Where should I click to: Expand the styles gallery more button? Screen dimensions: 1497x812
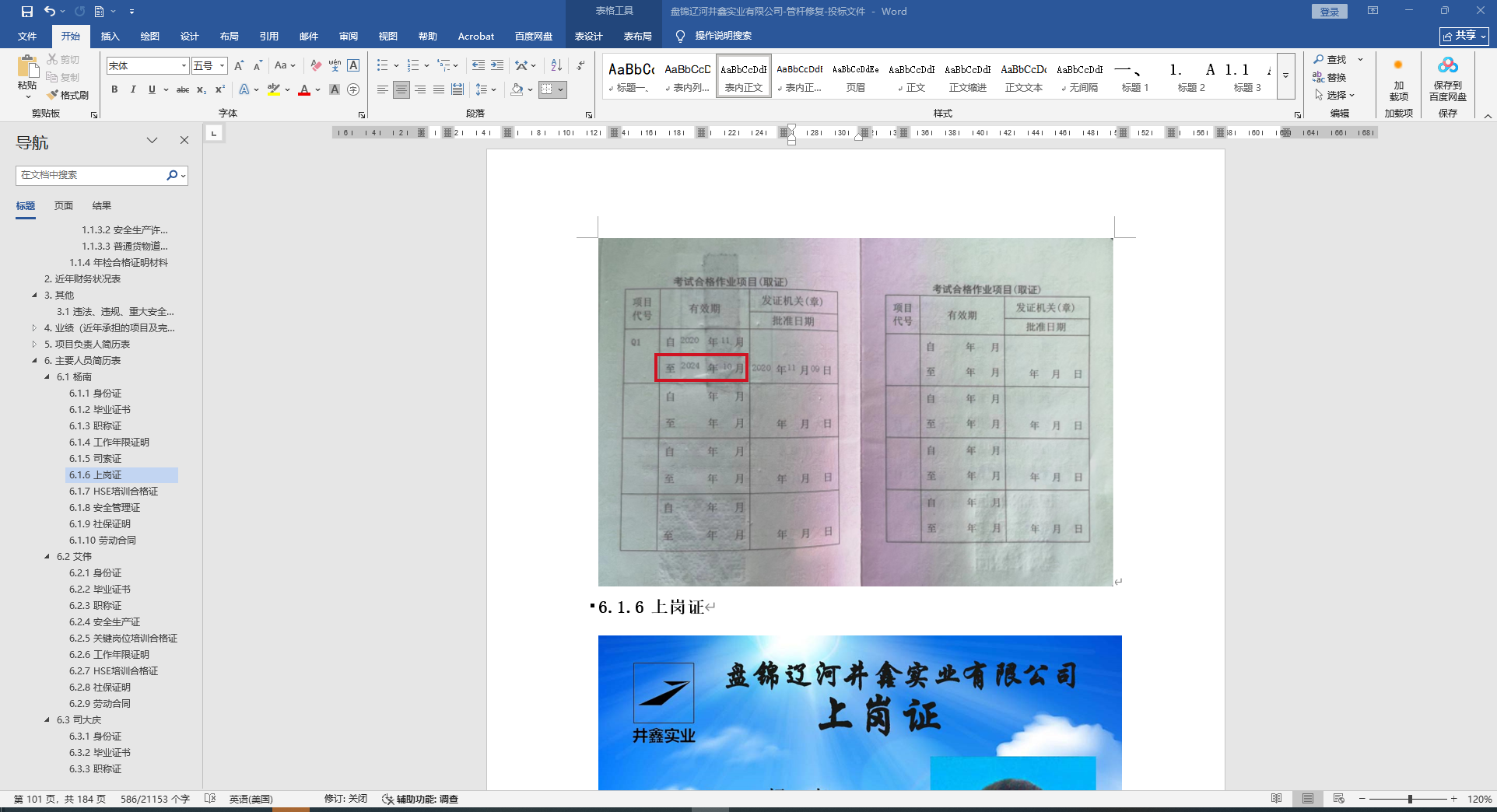click(x=1285, y=76)
